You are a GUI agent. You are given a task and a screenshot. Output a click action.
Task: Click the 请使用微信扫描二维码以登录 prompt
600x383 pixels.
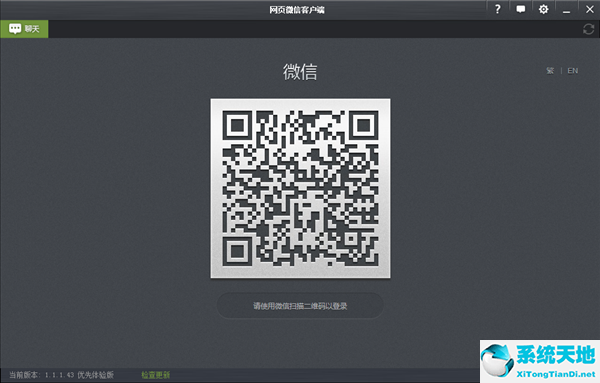(300, 306)
